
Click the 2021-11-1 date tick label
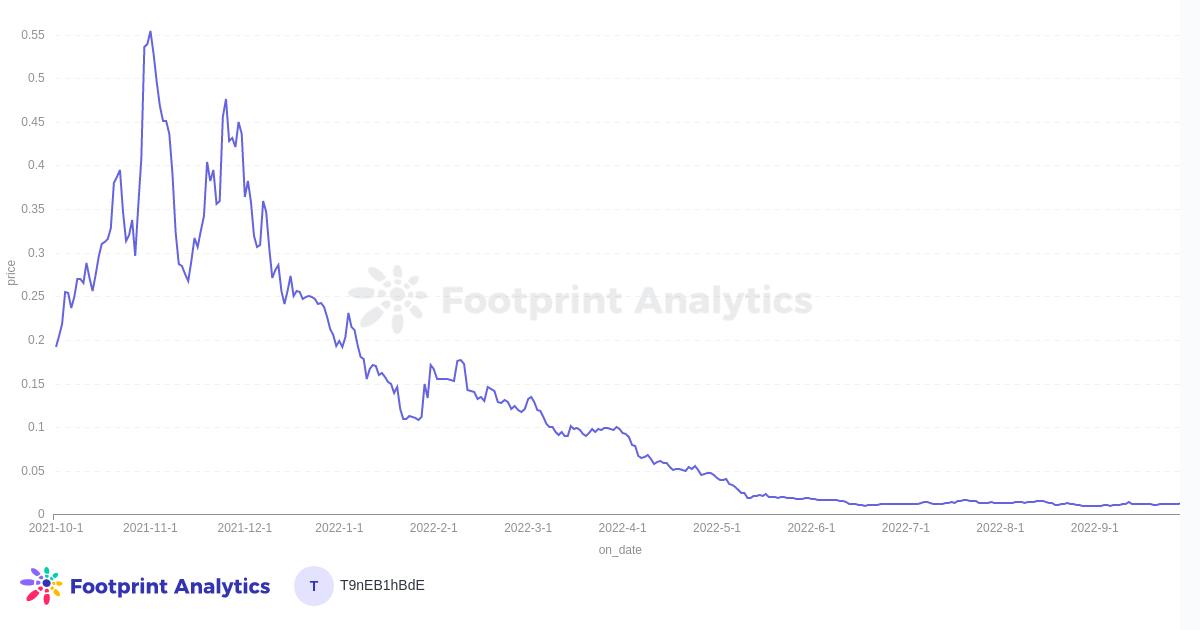[x=150, y=528]
